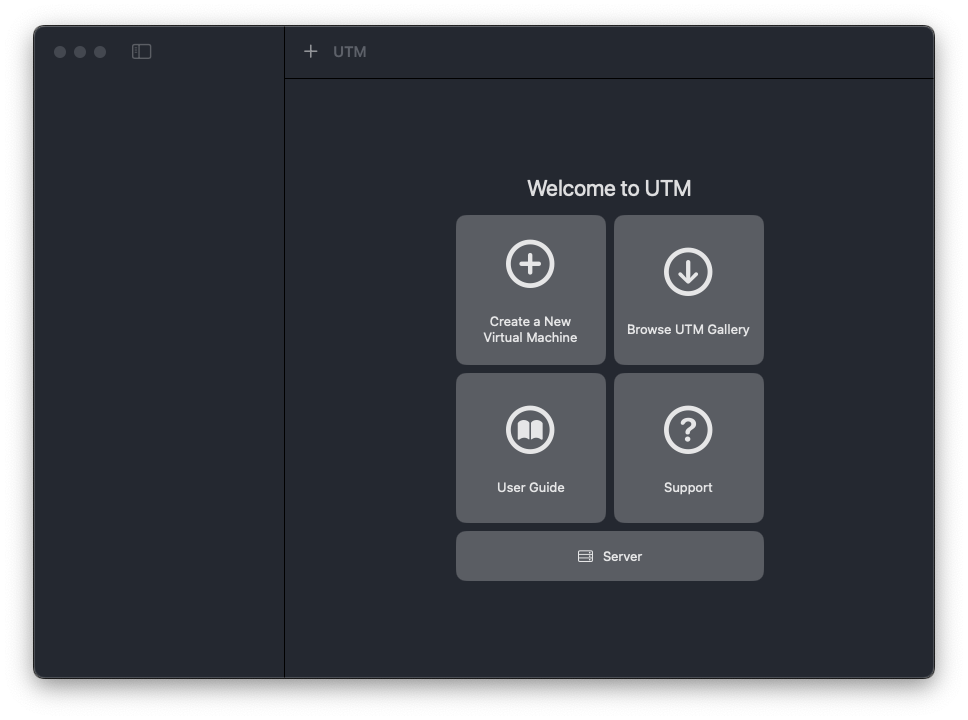Click Create a New Virtual Machine card
This screenshot has width=968, height=720.
pos(530,290)
